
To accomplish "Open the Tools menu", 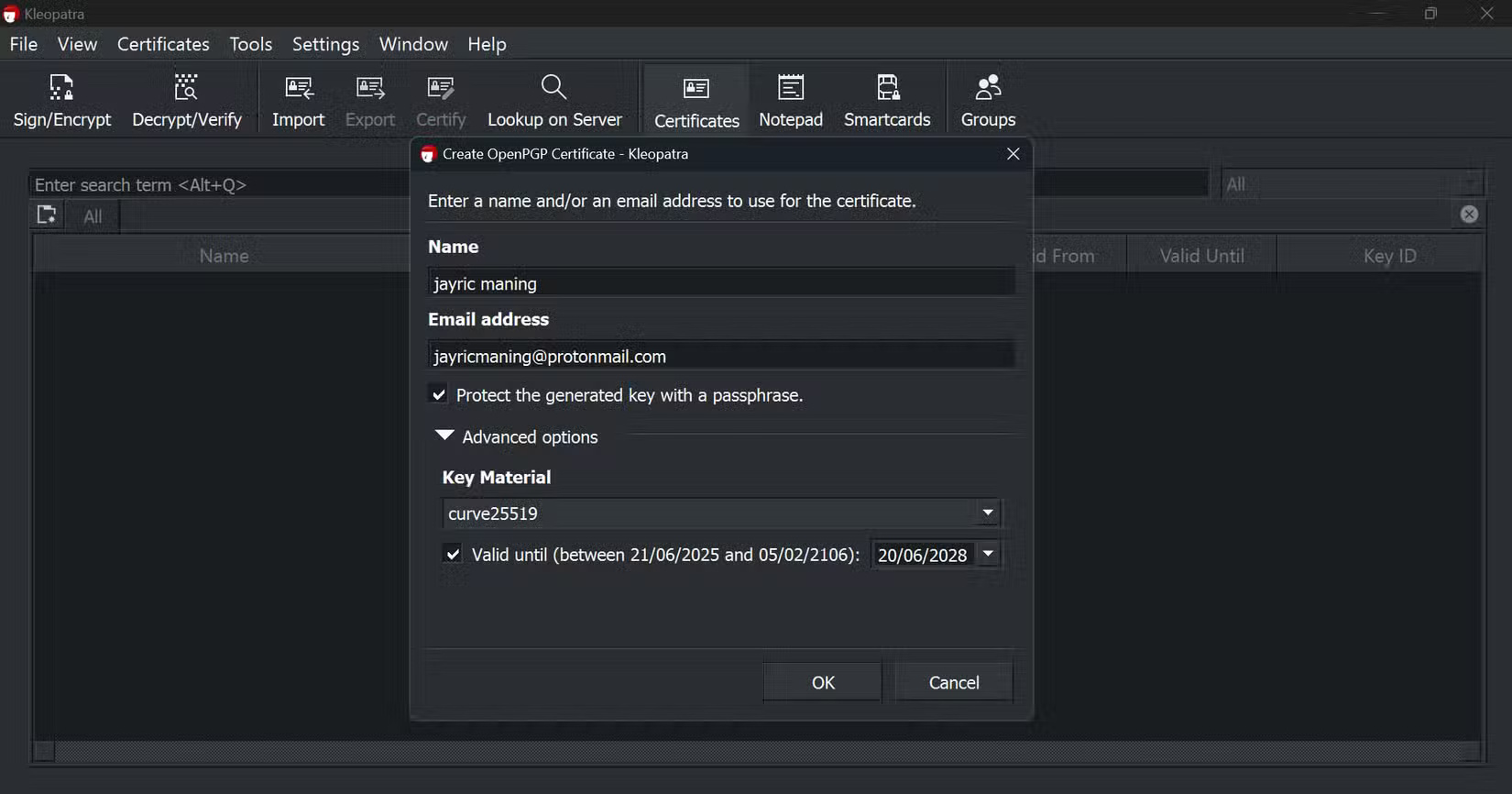I will pos(250,44).
